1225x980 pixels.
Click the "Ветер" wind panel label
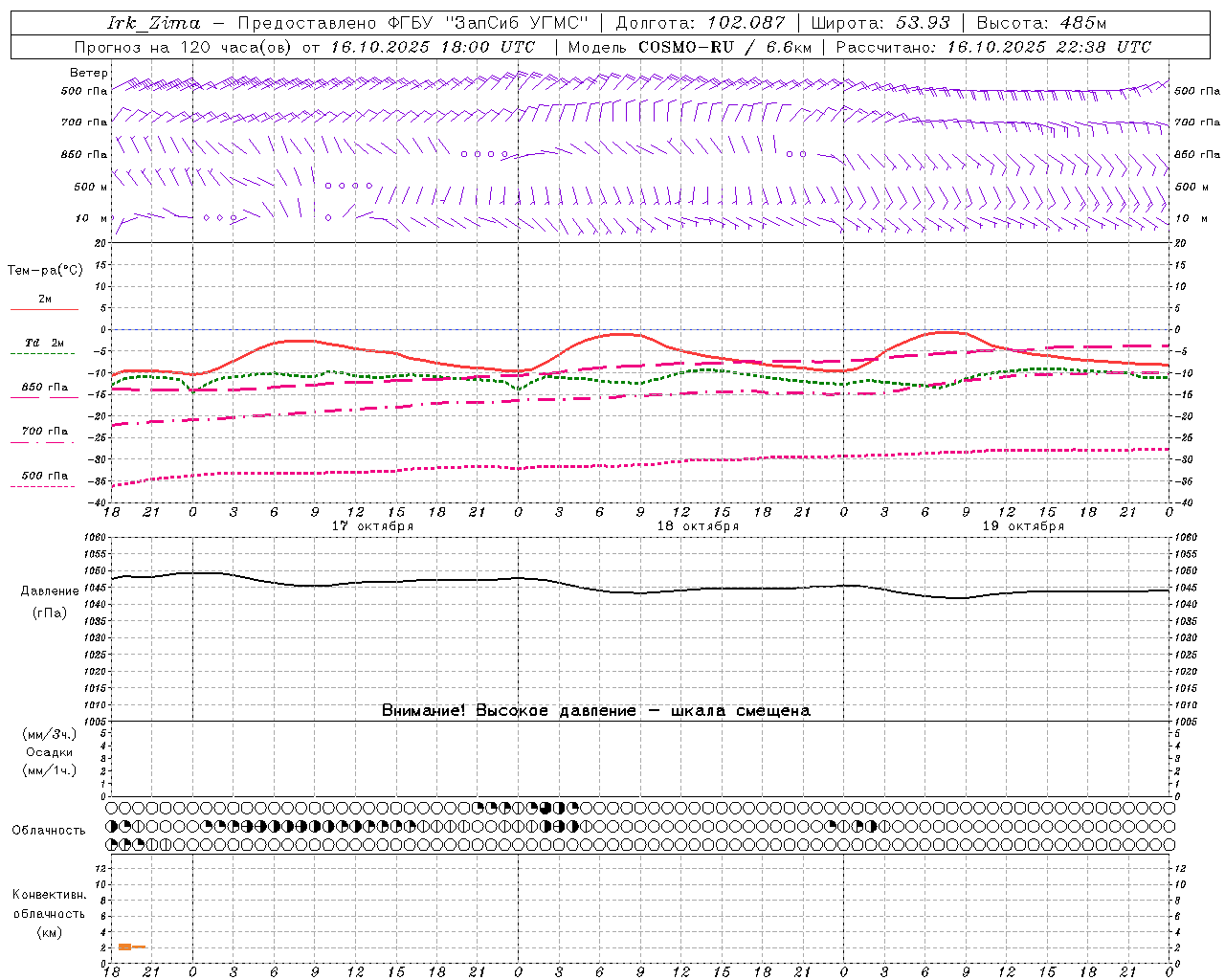[x=89, y=73]
